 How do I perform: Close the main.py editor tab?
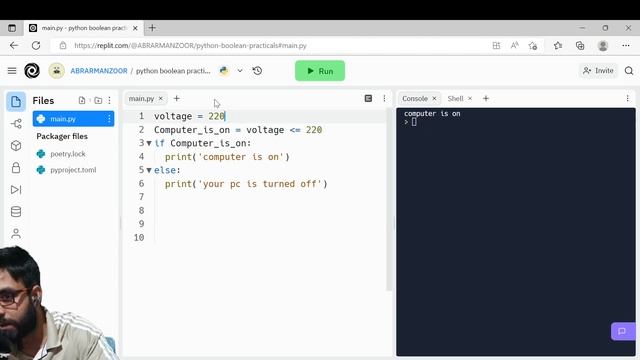point(161,98)
